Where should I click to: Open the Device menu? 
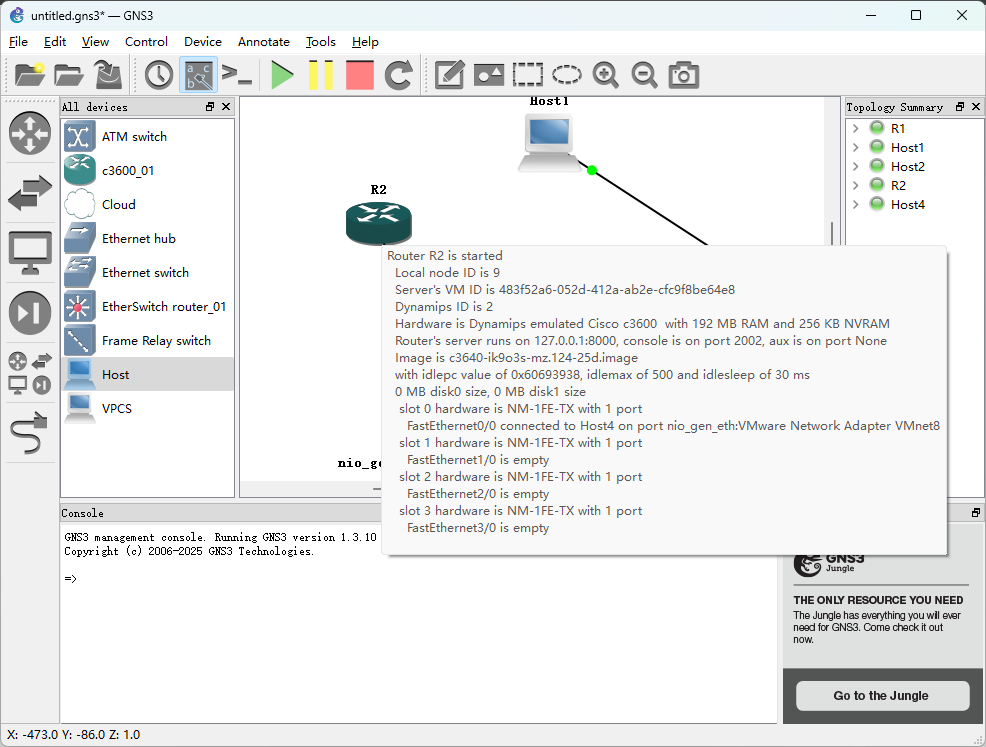pyautogui.click(x=202, y=42)
